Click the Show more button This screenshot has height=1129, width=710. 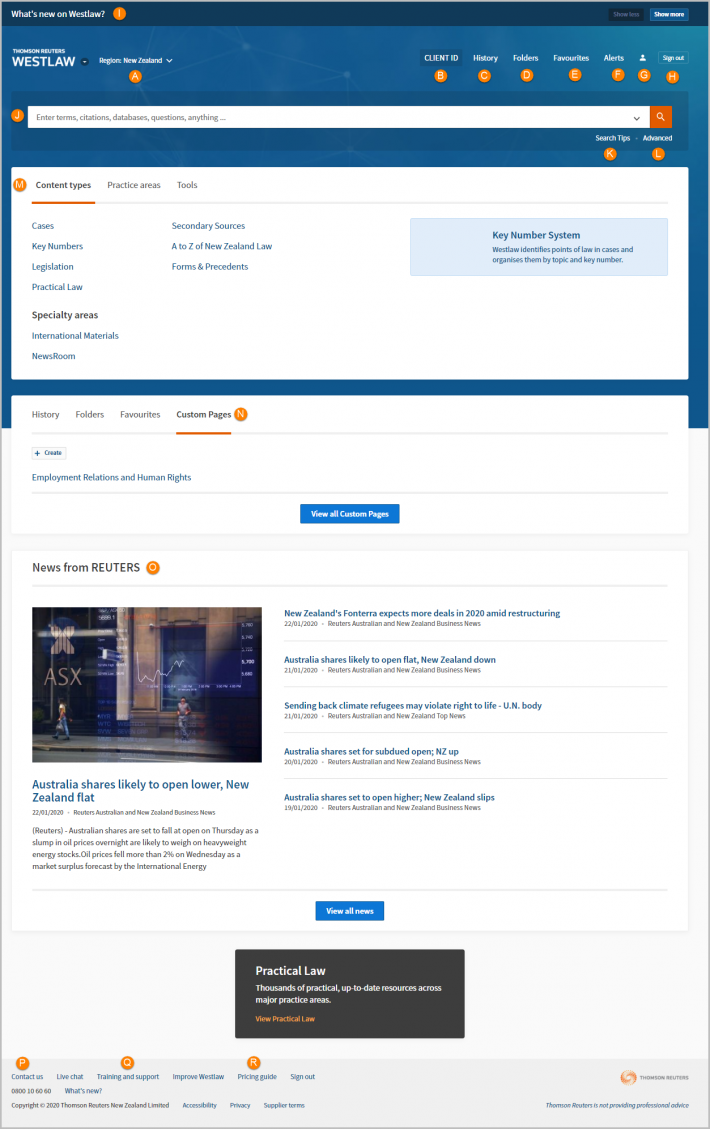tap(669, 14)
